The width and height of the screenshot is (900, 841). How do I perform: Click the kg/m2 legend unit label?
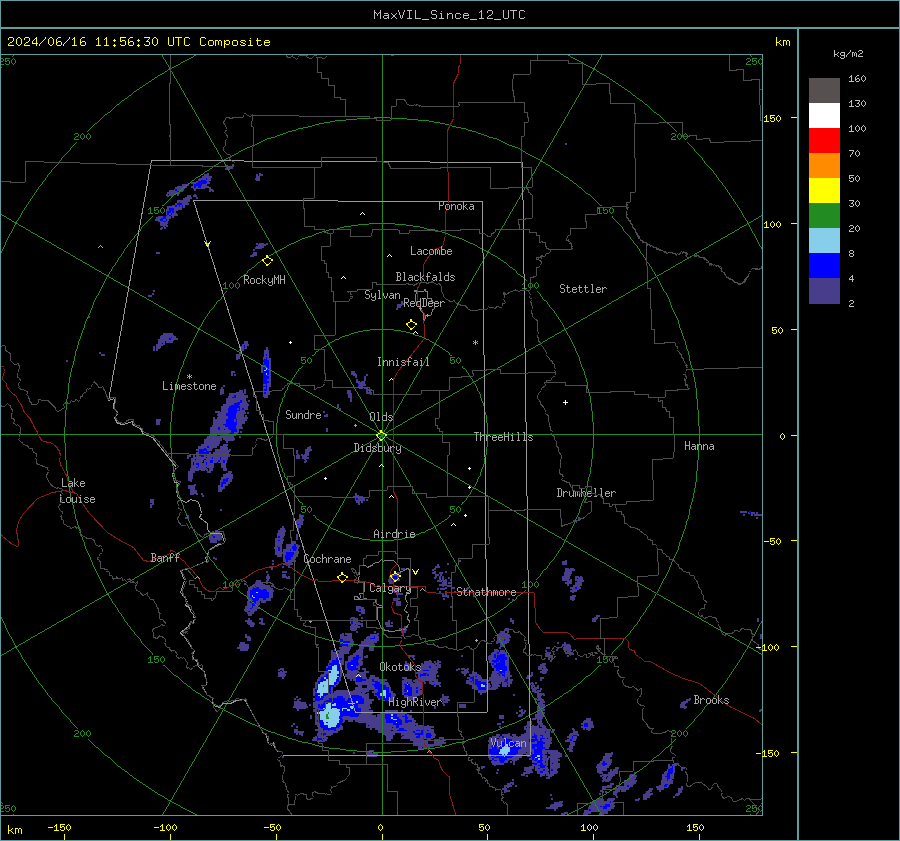click(848, 53)
